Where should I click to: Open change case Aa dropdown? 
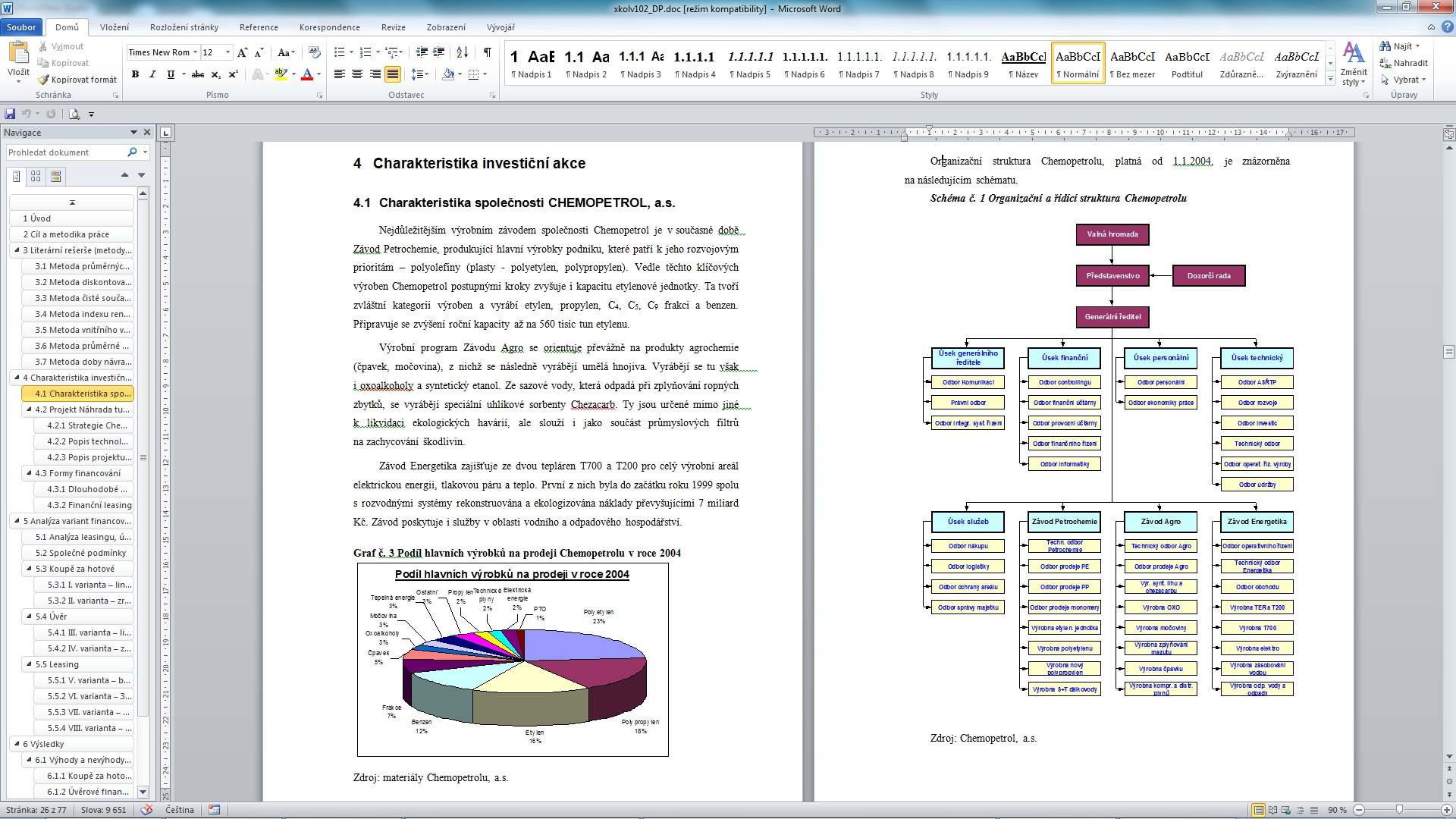pyautogui.click(x=286, y=52)
